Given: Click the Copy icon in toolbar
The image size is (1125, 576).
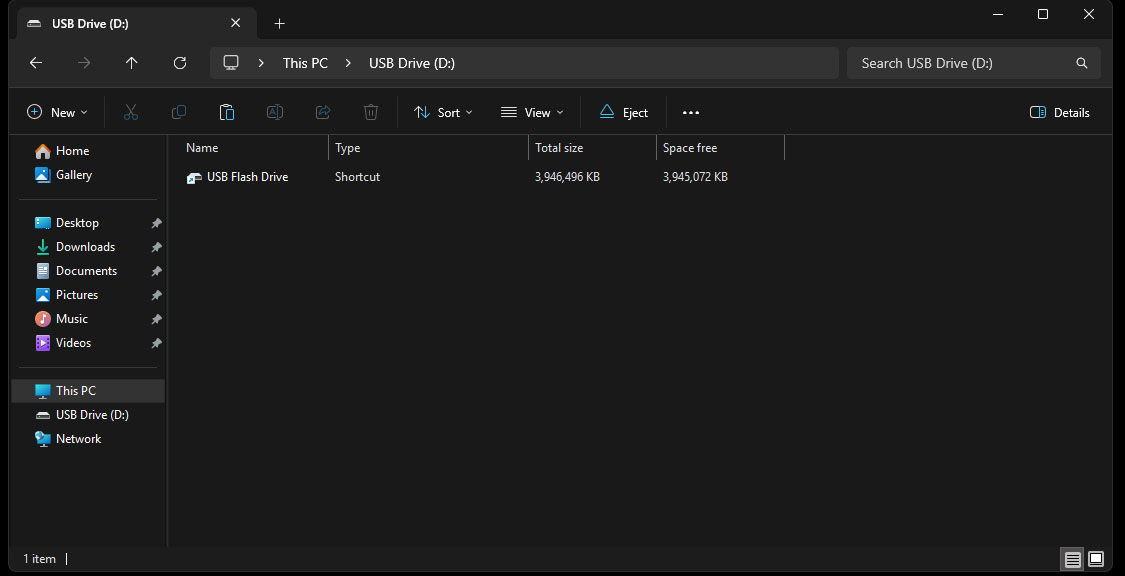Looking at the screenshot, I should click(178, 113).
